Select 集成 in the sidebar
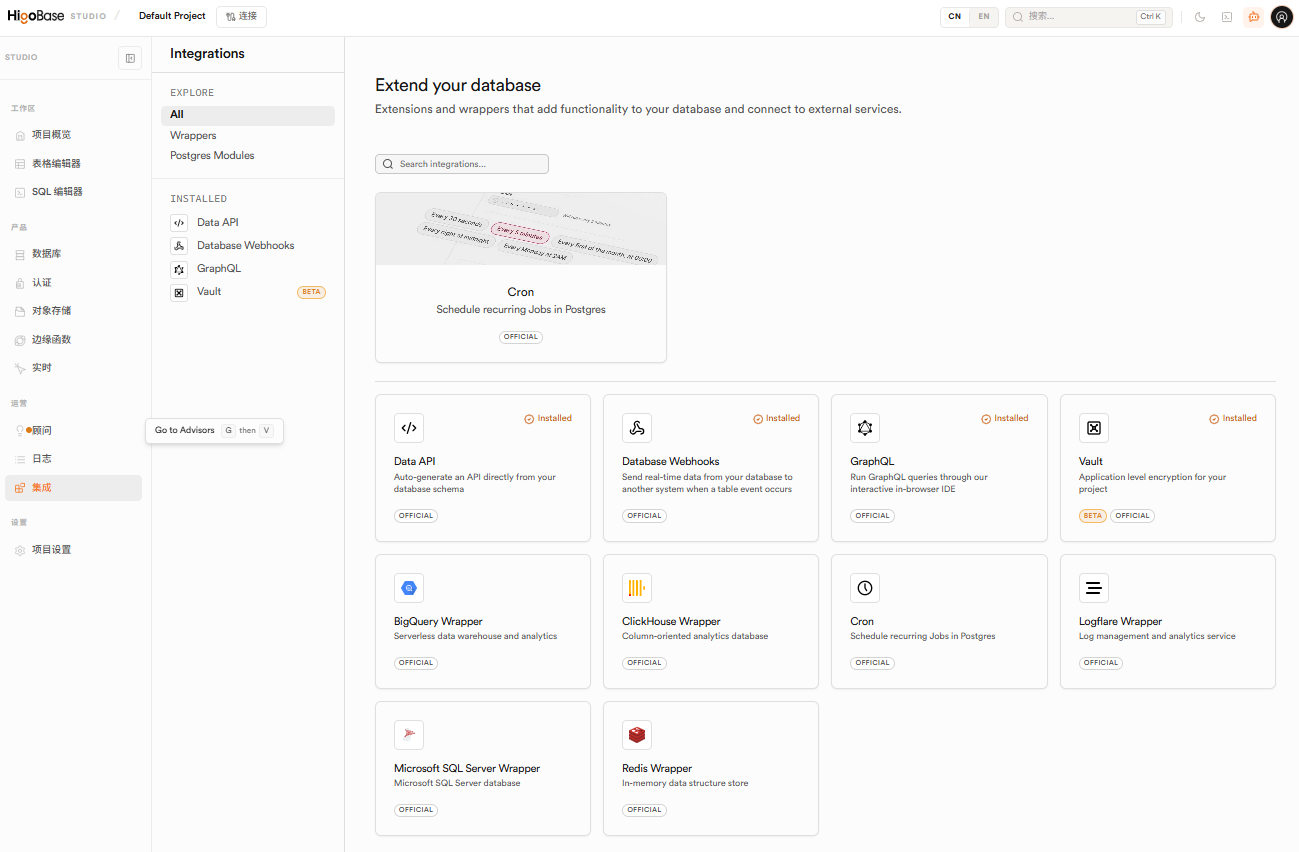Screen dimensions: 1299x852 pos(73,488)
